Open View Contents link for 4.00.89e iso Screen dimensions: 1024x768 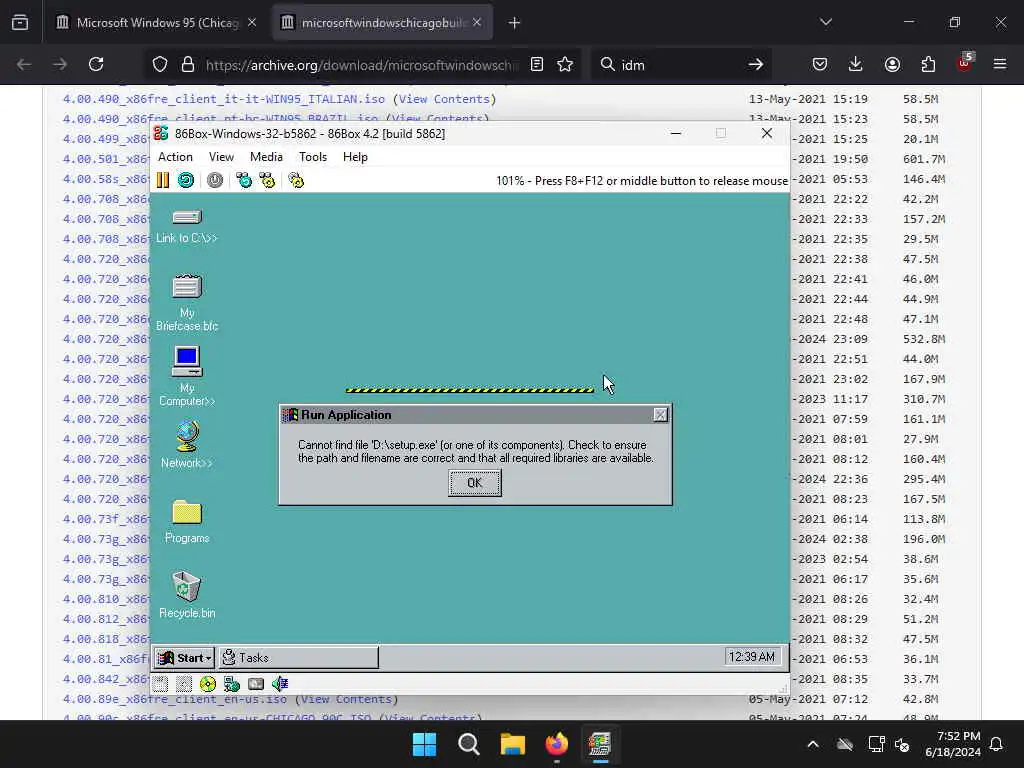point(346,699)
